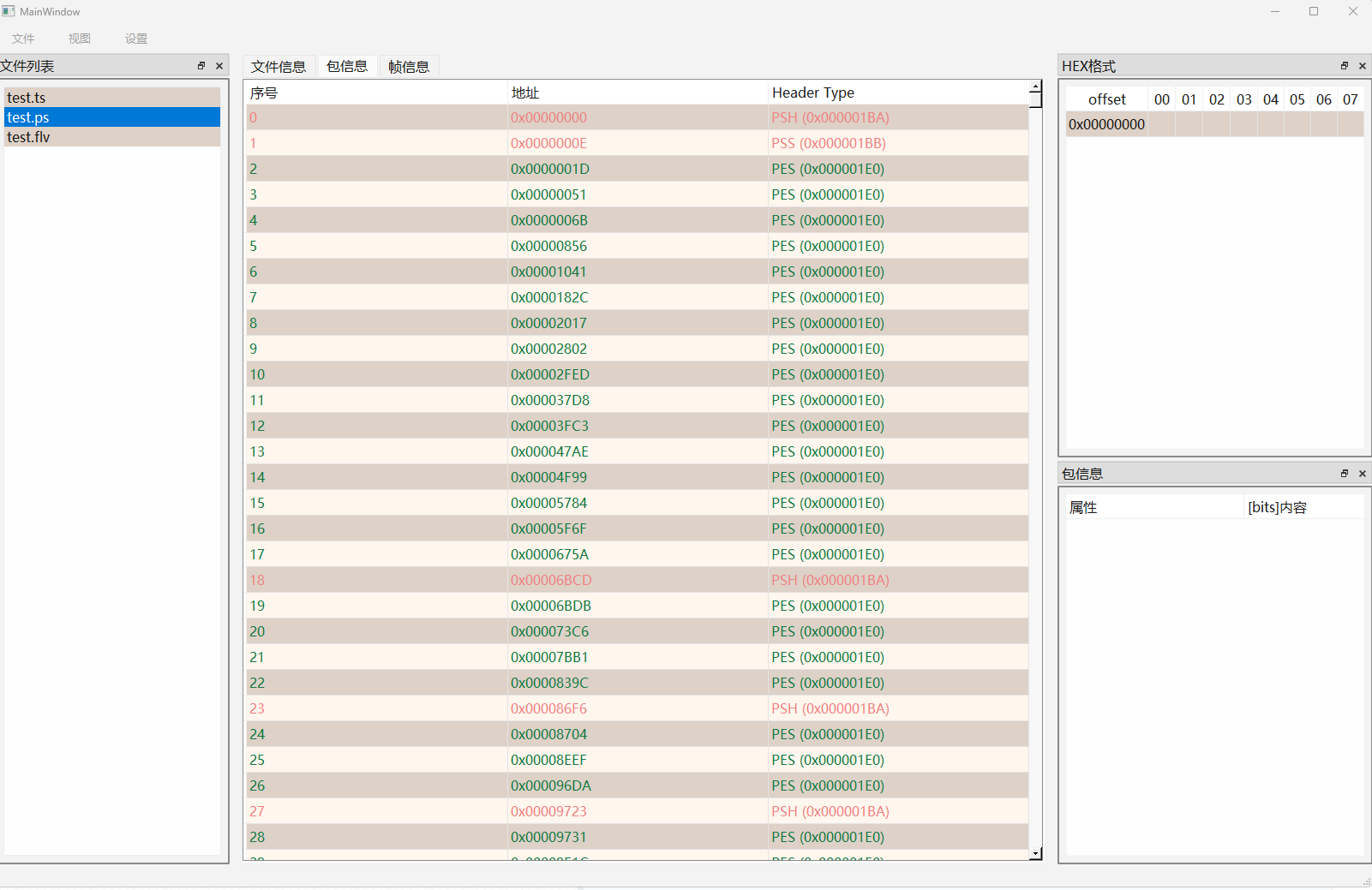The height and width of the screenshot is (890, 1372).
Task: Maximize the MainWindow
Action: point(1314,11)
